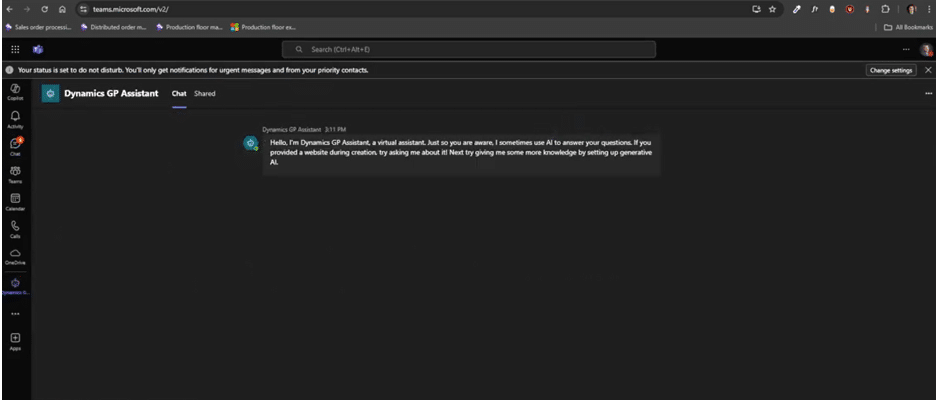View site information icon in address bar
Screen dimensions: 936x401
tap(83, 9)
